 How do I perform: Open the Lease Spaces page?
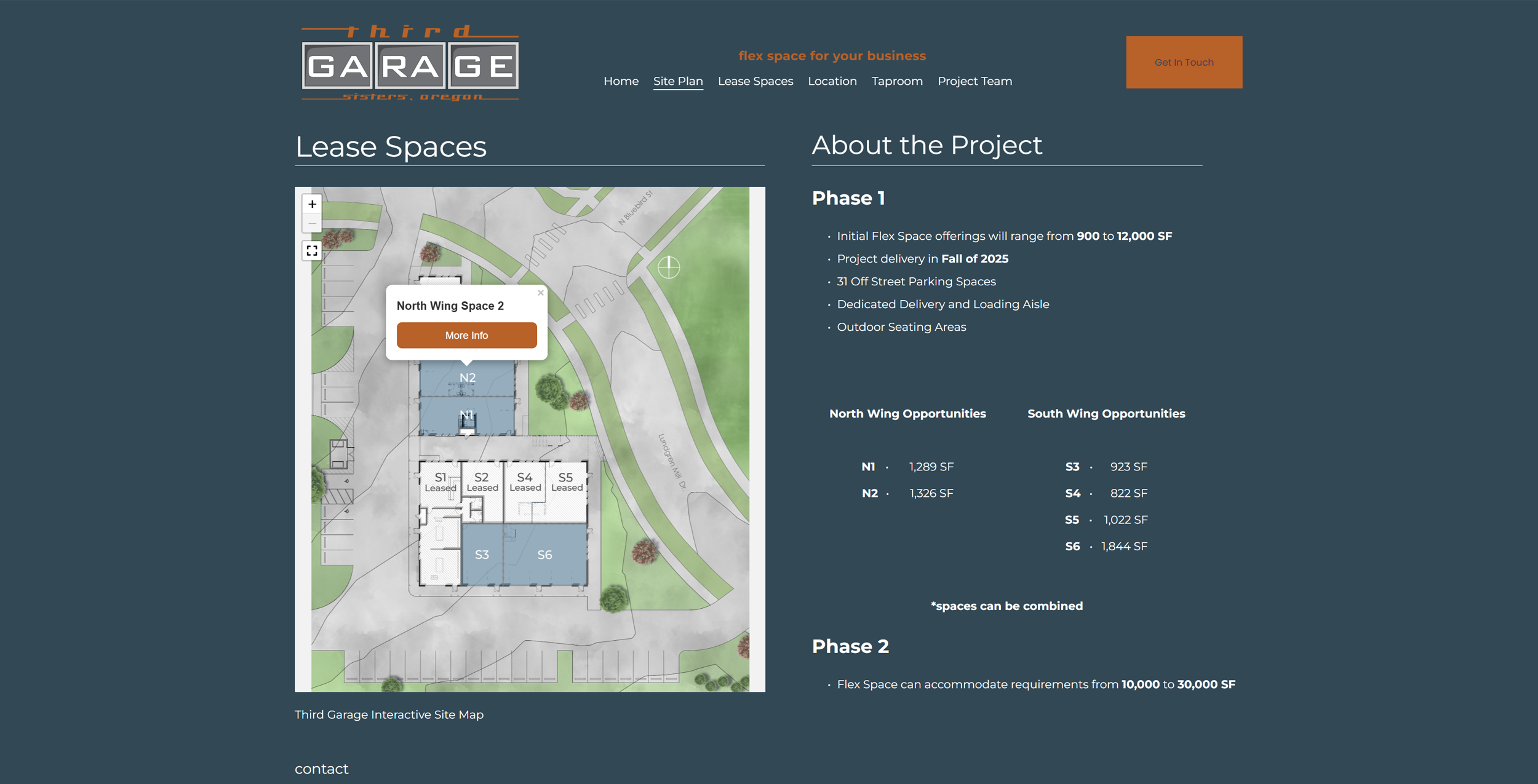click(755, 81)
